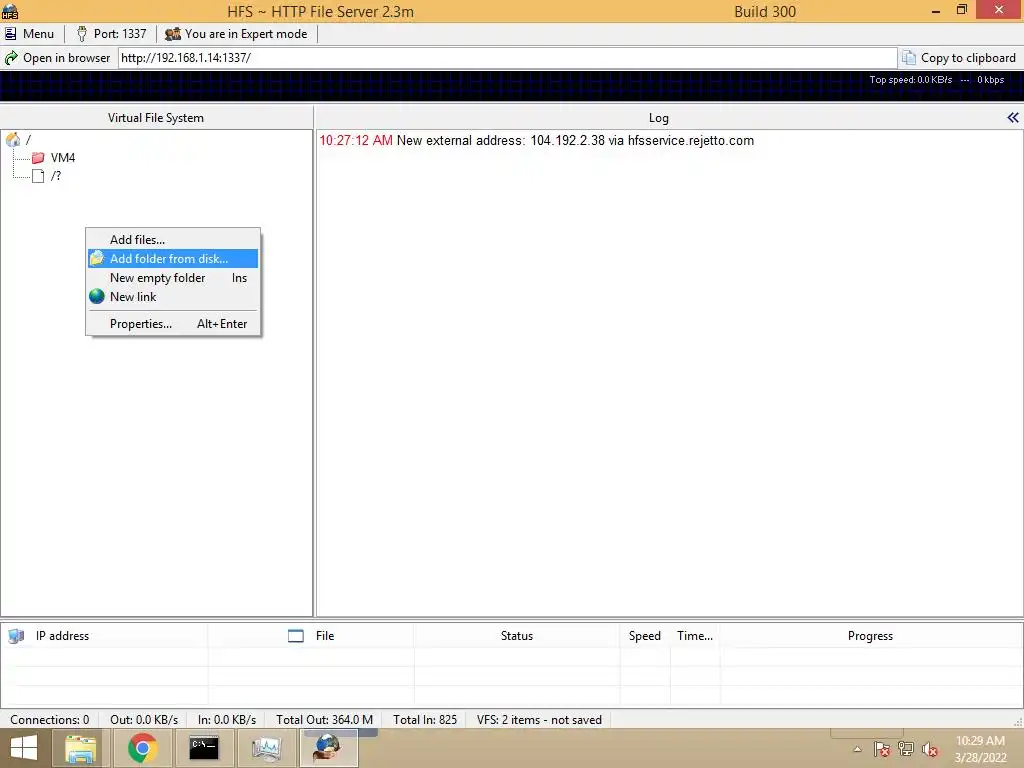Image resolution: width=1024 pixels, height=768 pixels.
Task: Click the Log panel header
Action: (x=658, y=118)
